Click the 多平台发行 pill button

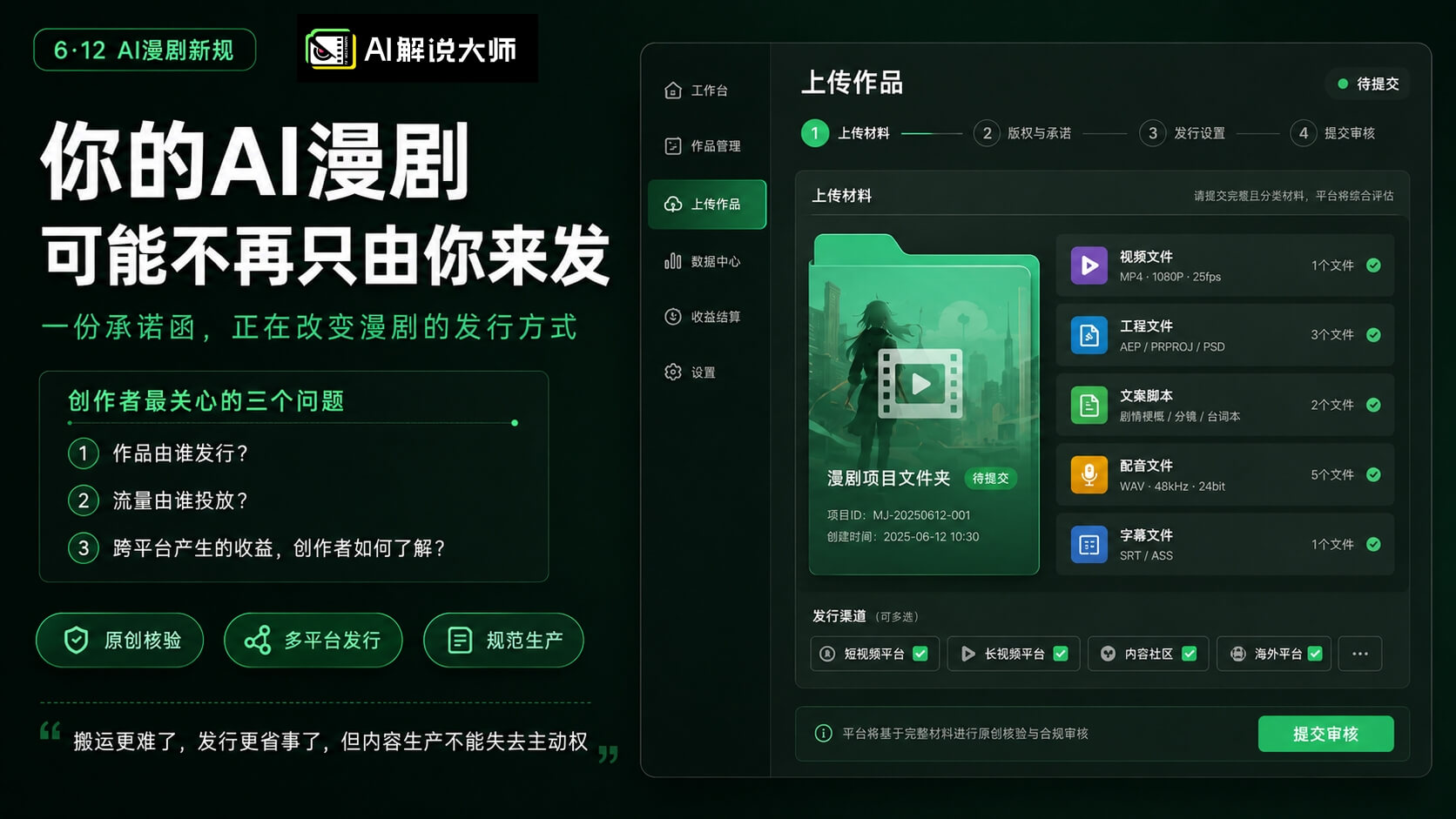(313, 641)
